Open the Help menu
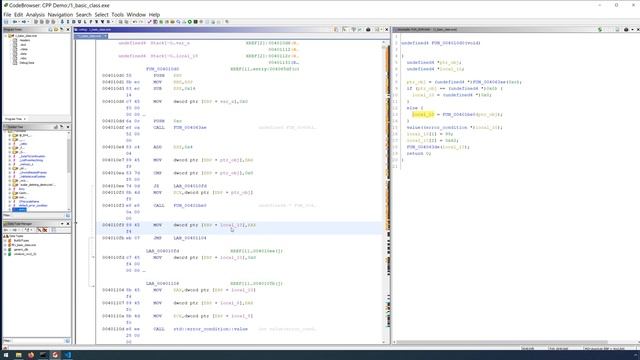Image resolution: width=640 pixels, height=360 pixels. point(154,15)
